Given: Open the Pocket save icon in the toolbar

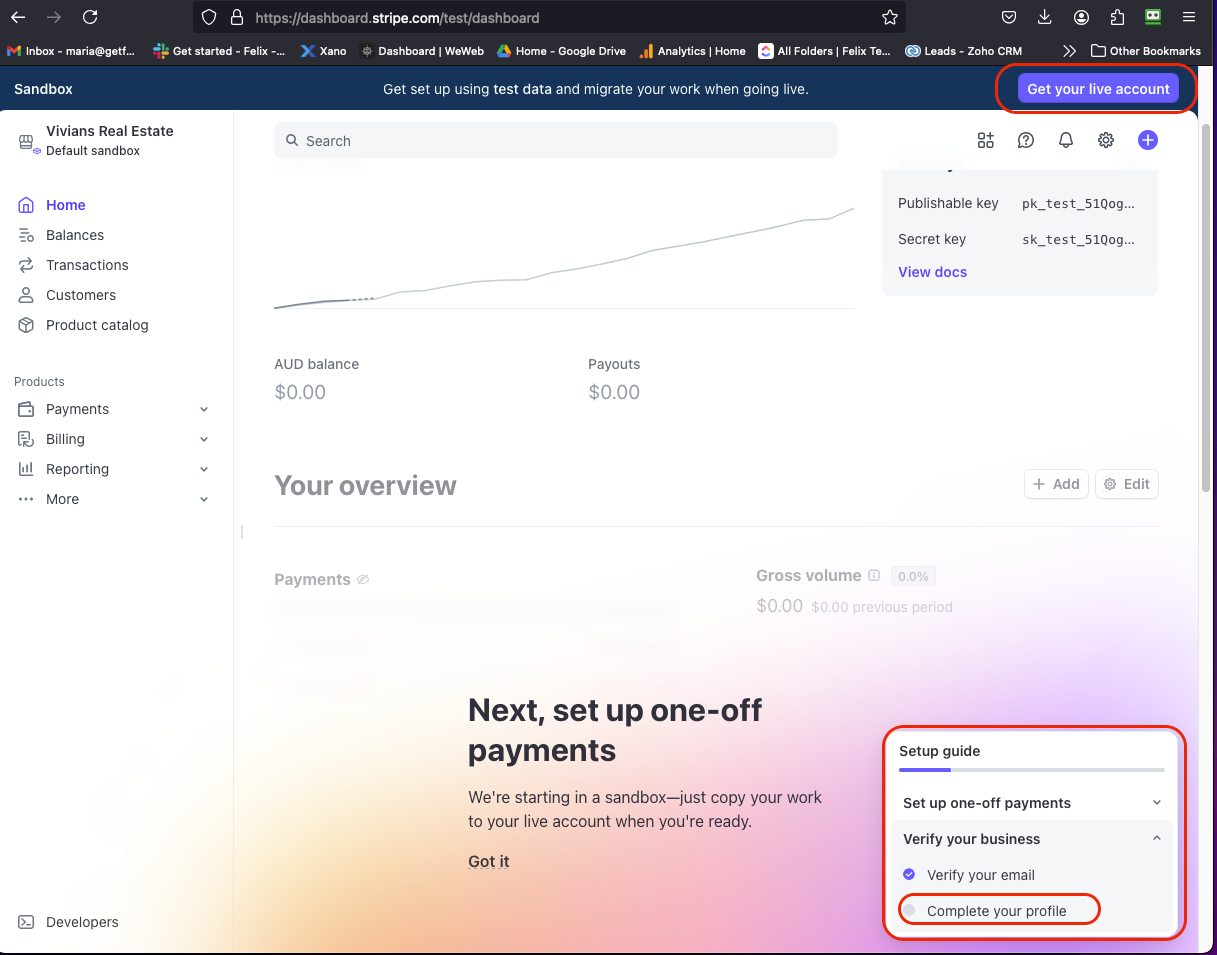Looking at the screenshot, I should tap(1009, 17).
